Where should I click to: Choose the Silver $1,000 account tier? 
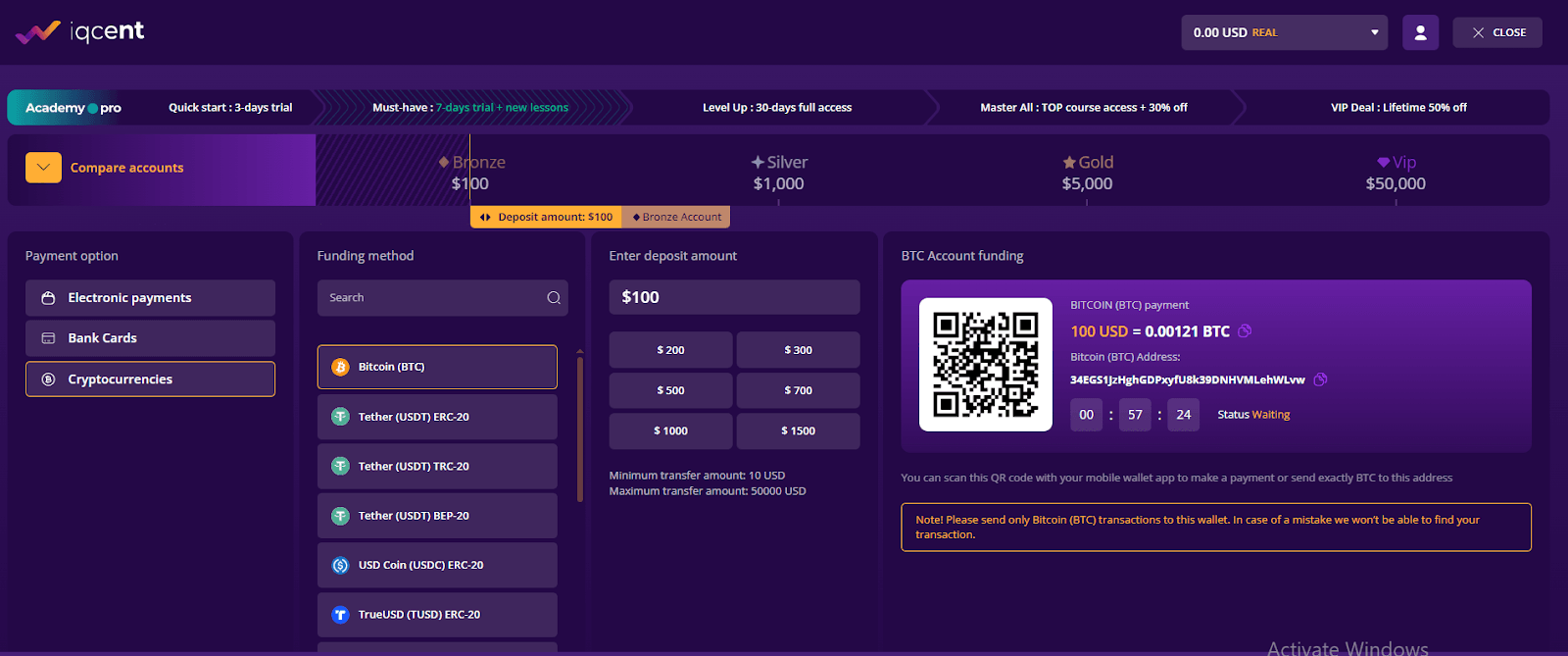(x=779, y=173)
